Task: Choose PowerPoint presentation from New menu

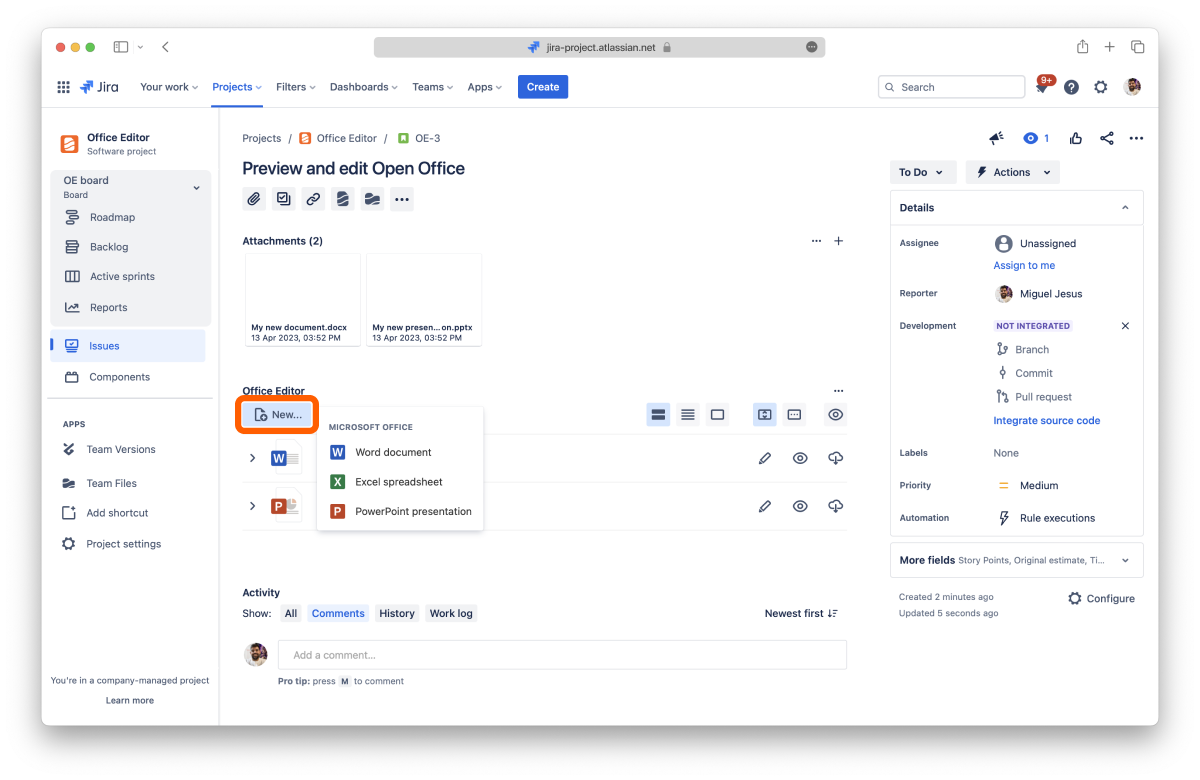Action: click(400, 511)
